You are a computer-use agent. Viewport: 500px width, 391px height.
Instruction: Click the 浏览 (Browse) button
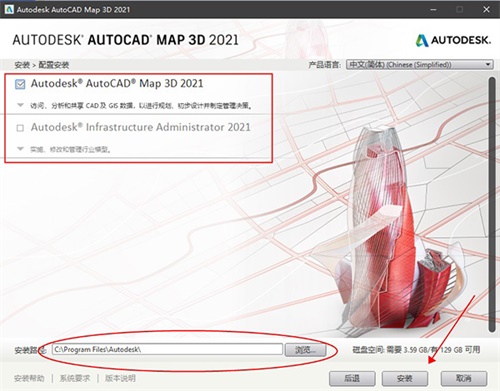305,350
